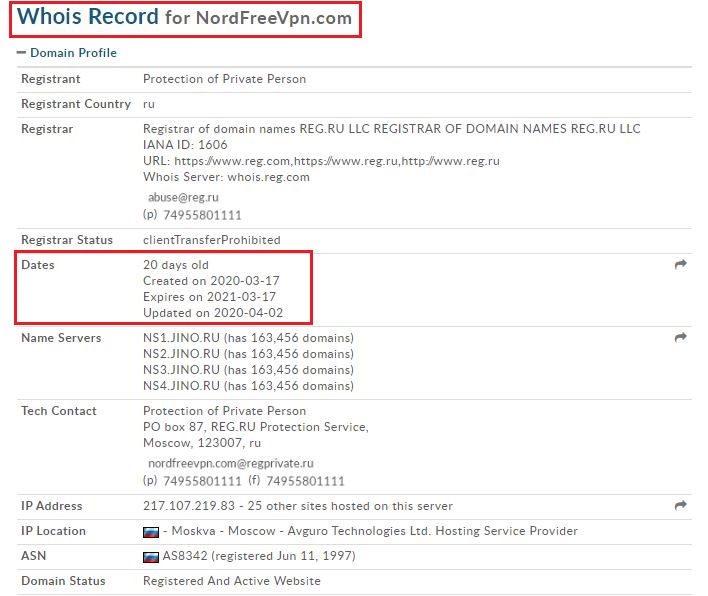Click the minus icon before Domain Profile
This screenshot has width=708, height=596.
click(21, 53)
